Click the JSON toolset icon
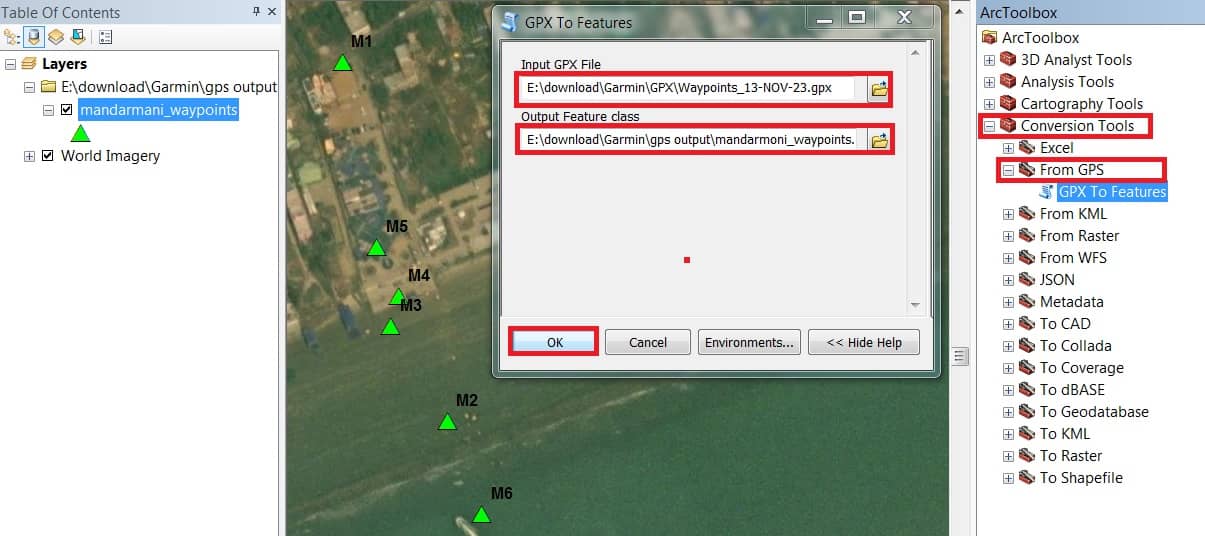1205x536 pixels. (x=1027, y=280)
